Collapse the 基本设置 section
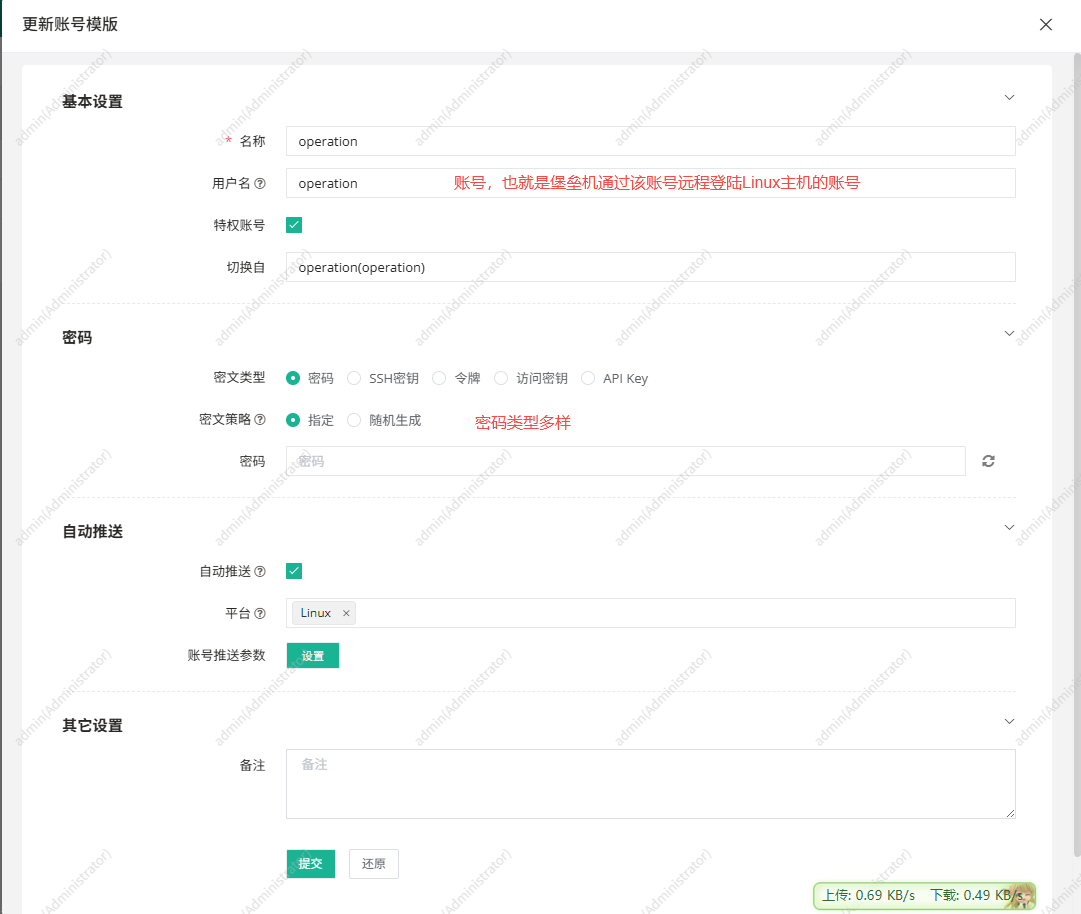The width and height of the screenshot is (1081, 914). coord(1009,97)
